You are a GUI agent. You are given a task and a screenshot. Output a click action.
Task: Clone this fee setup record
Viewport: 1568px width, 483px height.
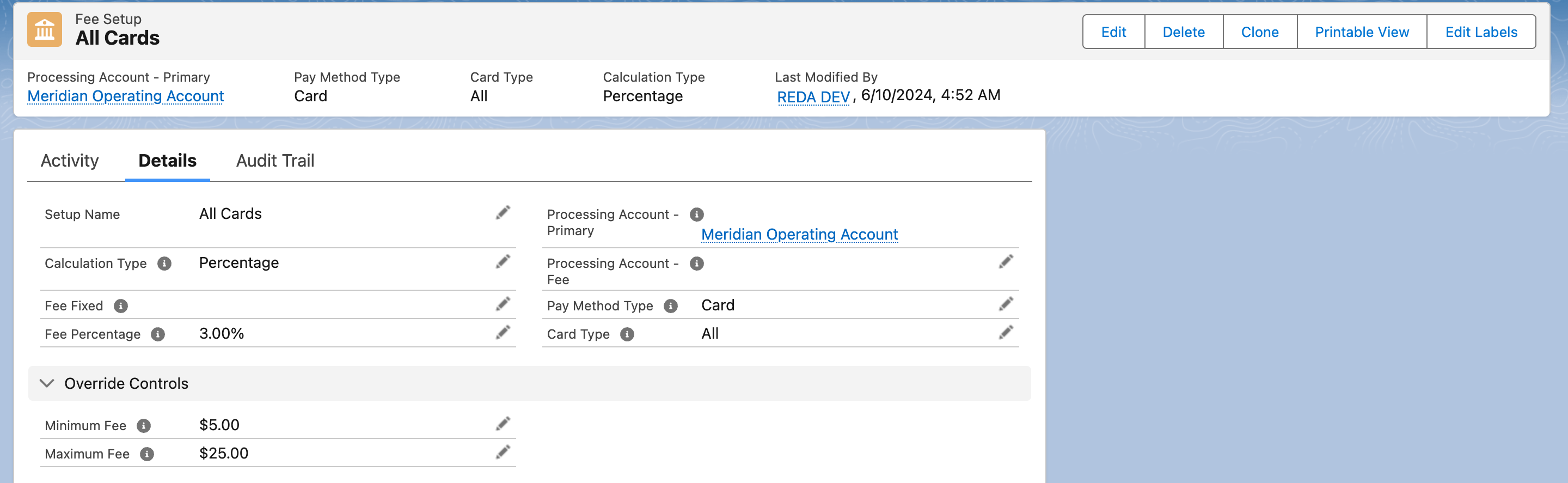pos(1259,32)
